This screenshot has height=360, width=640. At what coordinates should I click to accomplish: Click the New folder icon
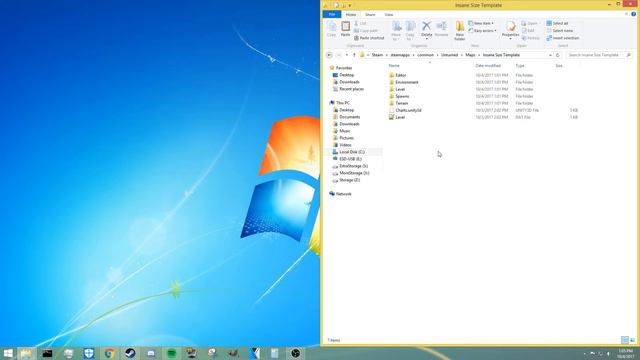point(460,31)
